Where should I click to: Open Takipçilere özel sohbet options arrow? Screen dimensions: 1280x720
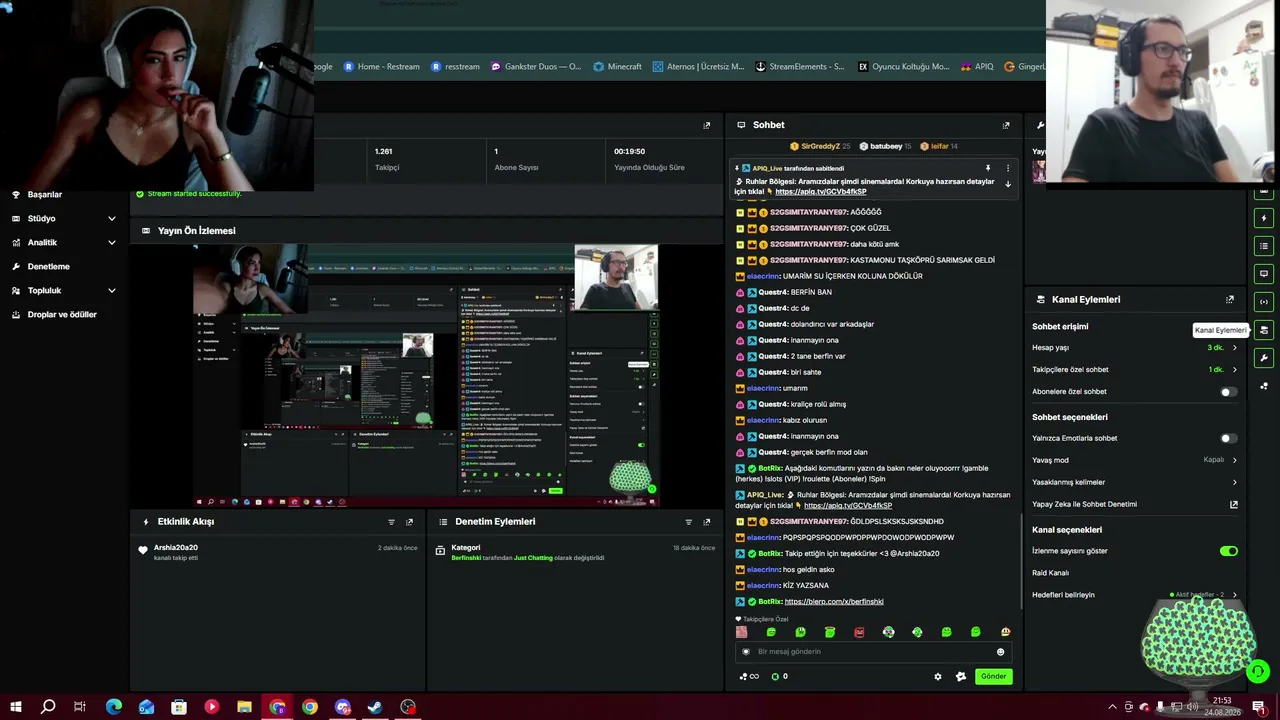click(x=1234, y=370)
